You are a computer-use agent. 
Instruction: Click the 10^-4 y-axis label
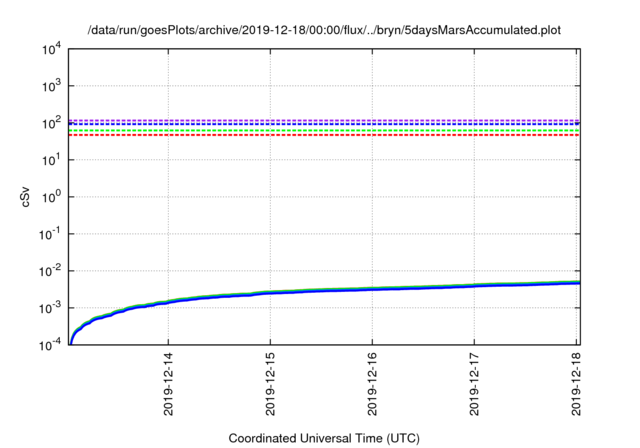coord(50,345)
